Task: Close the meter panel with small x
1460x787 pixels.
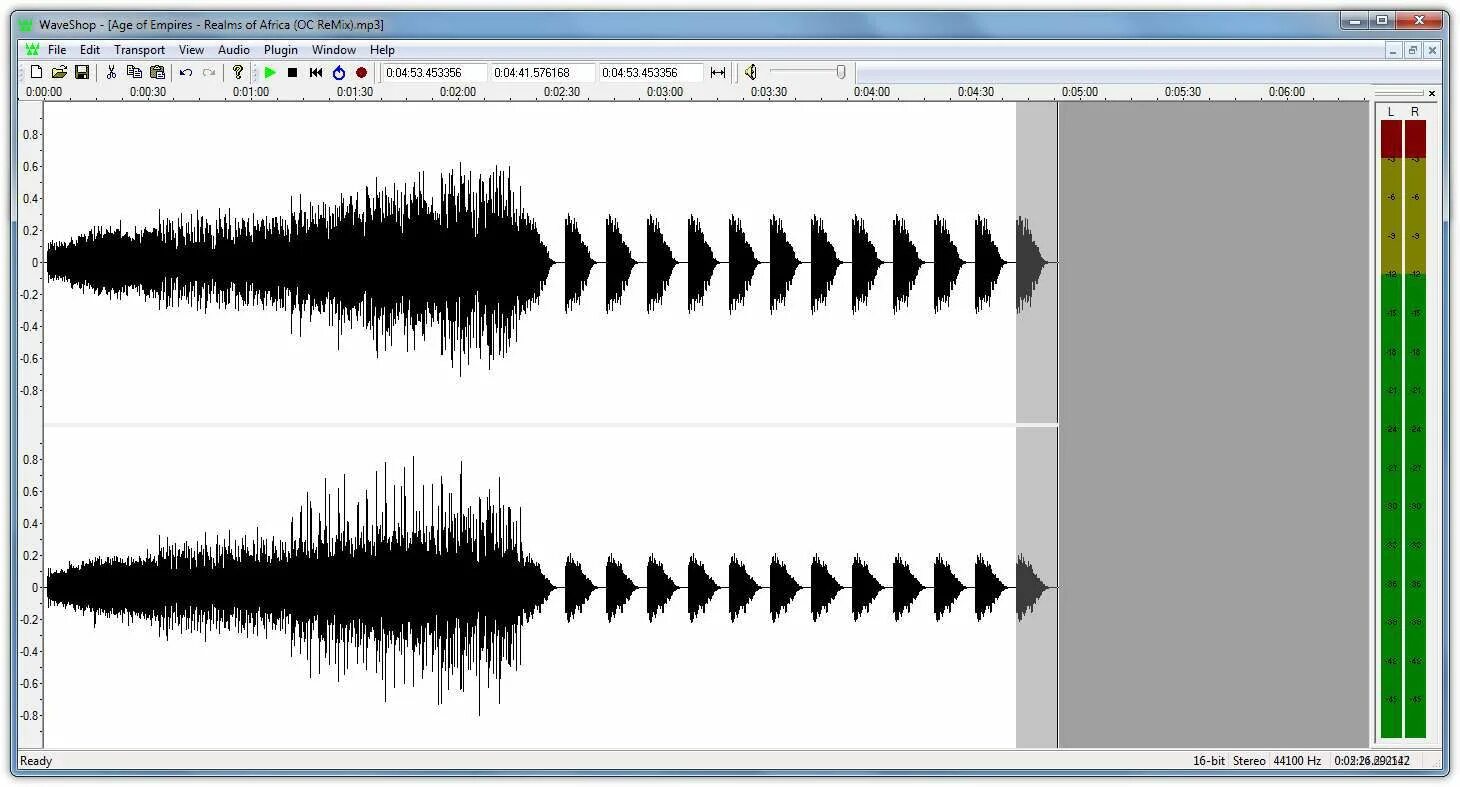Action: click(x=1432, y=93)
